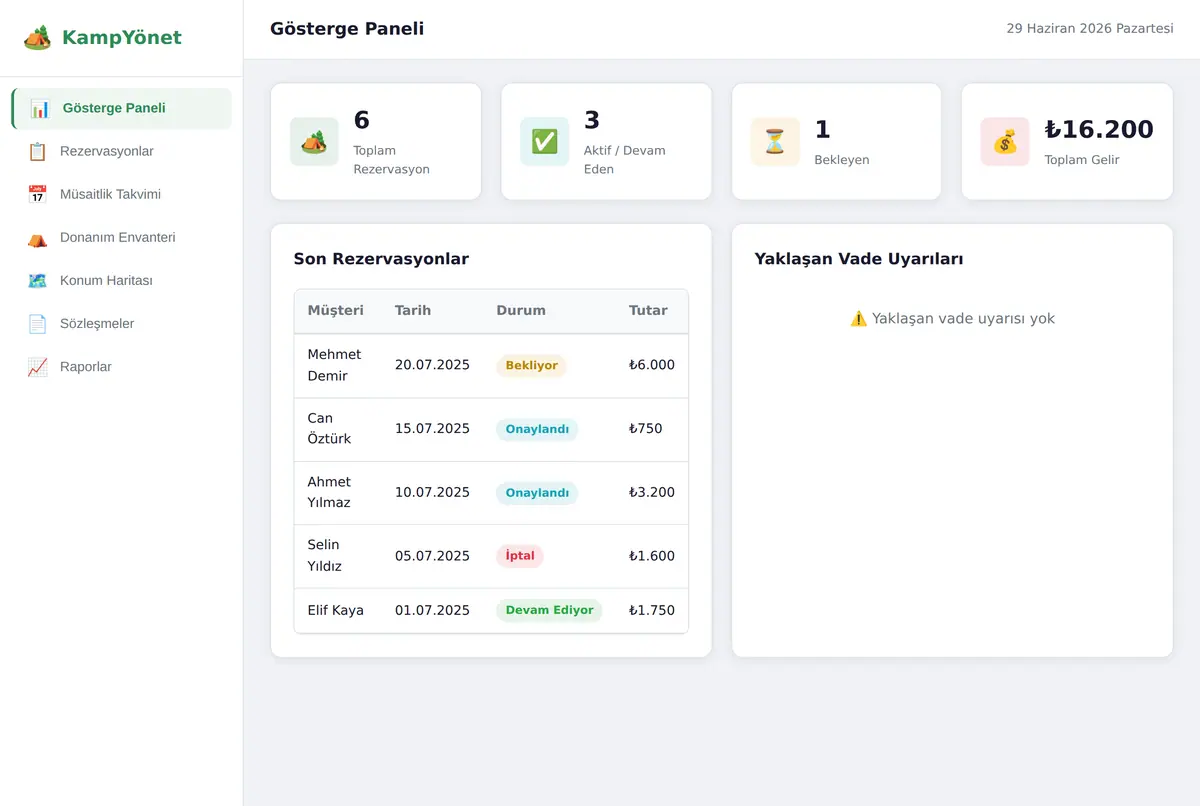Click the Bekleyen hourglass icon

(x=775, y=142)
